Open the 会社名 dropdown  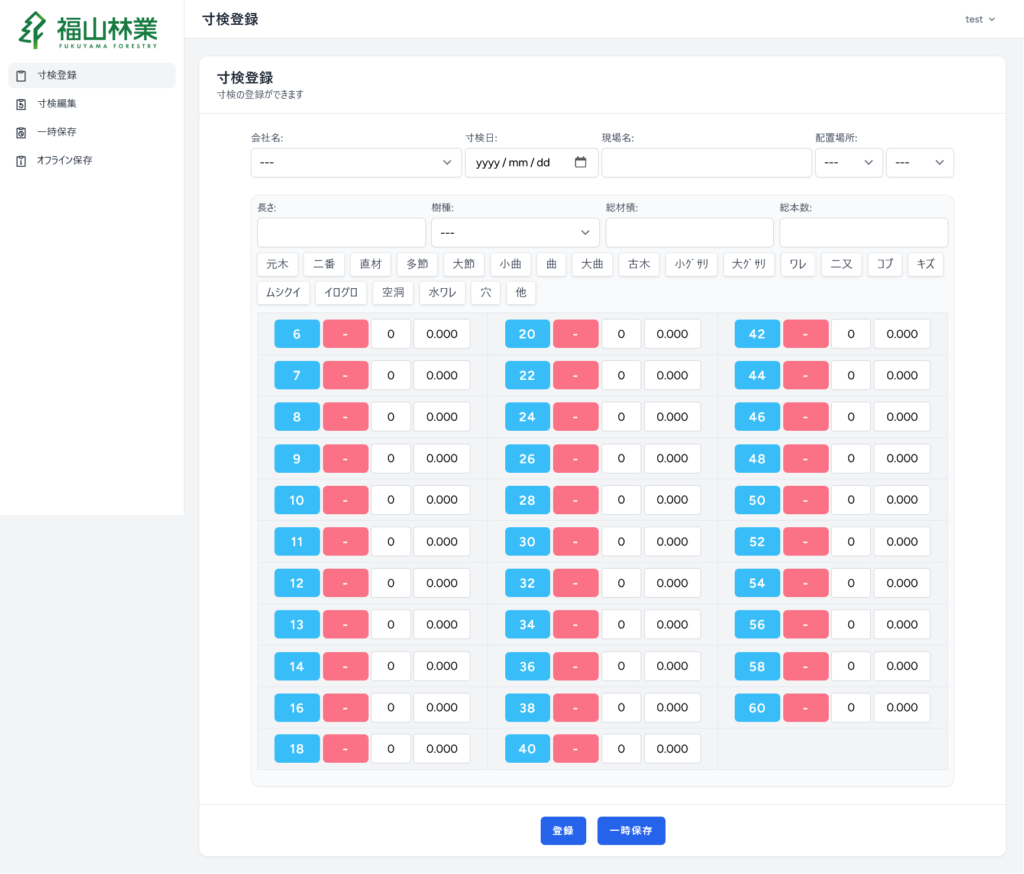pyautogui.click(x=355, y=163)
